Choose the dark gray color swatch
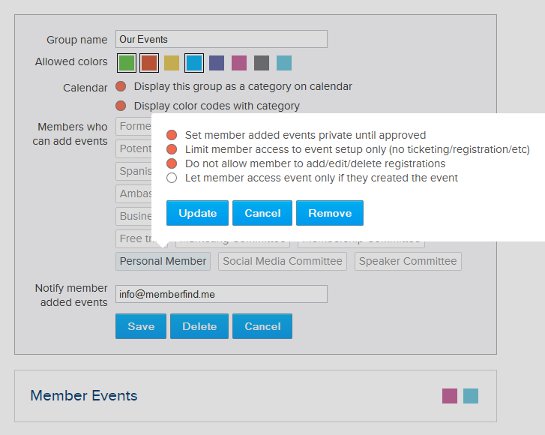The width and height of the screenshot is (545, 435). click(261, 63)
